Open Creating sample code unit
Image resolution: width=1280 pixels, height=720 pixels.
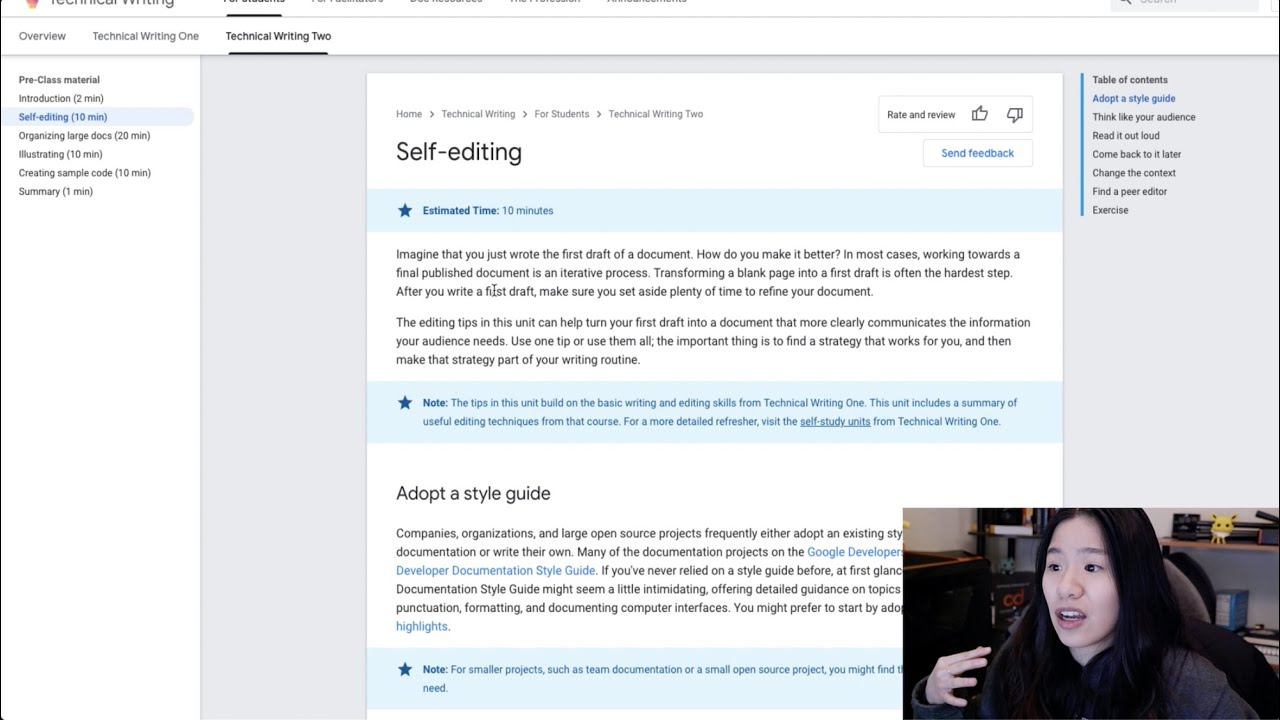click(84, 172)
